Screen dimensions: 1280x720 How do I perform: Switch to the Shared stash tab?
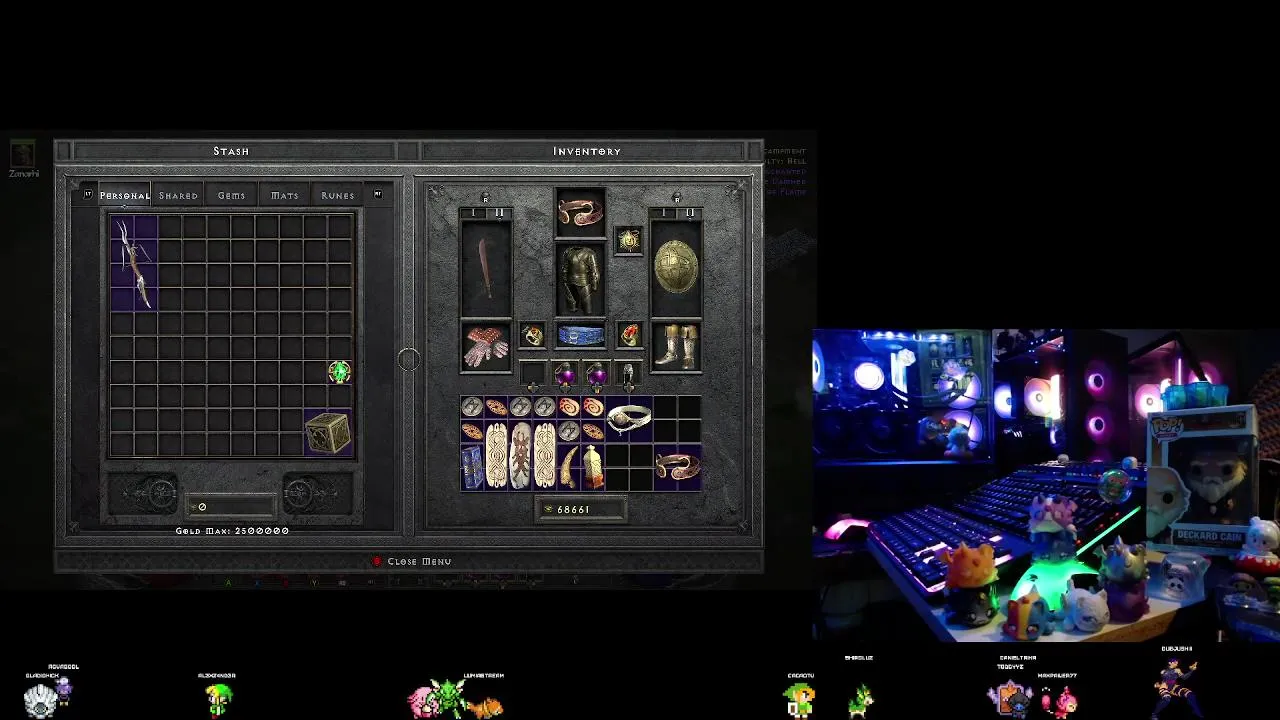pyautogui.click(x=178, y=195)
